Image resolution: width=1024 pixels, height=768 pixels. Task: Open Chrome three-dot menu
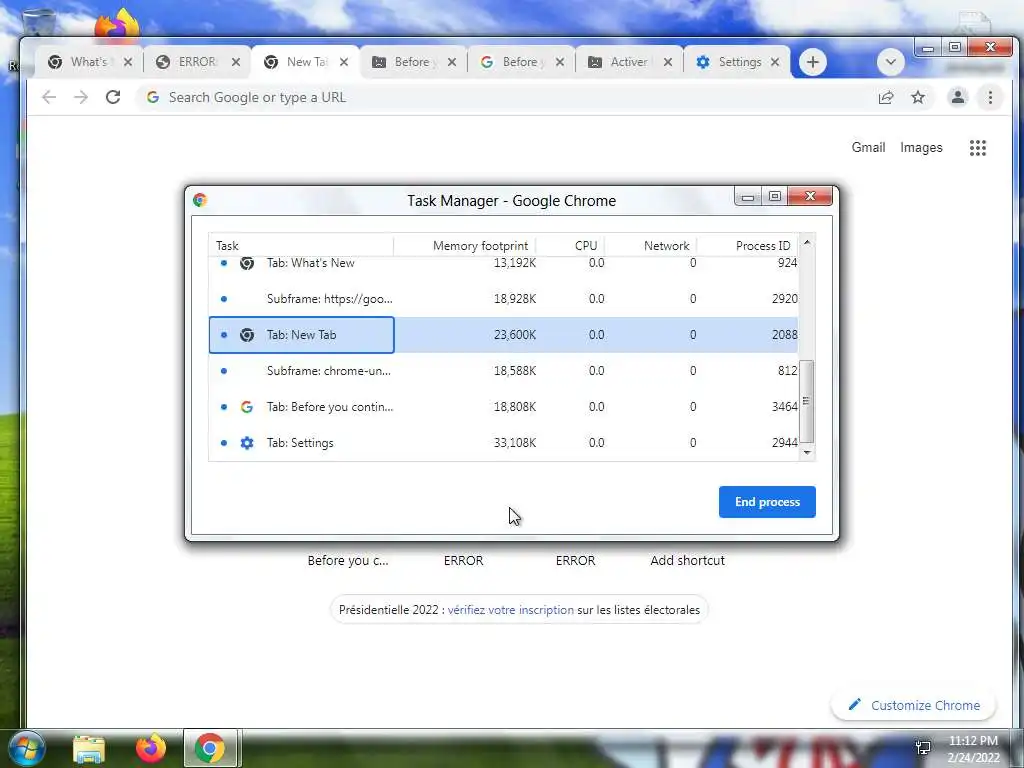pos(990,97)
